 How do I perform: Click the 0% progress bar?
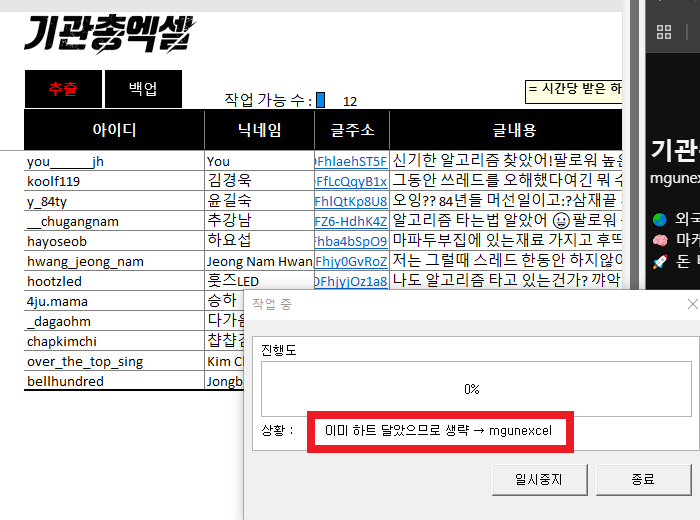(x=476, y=389)
